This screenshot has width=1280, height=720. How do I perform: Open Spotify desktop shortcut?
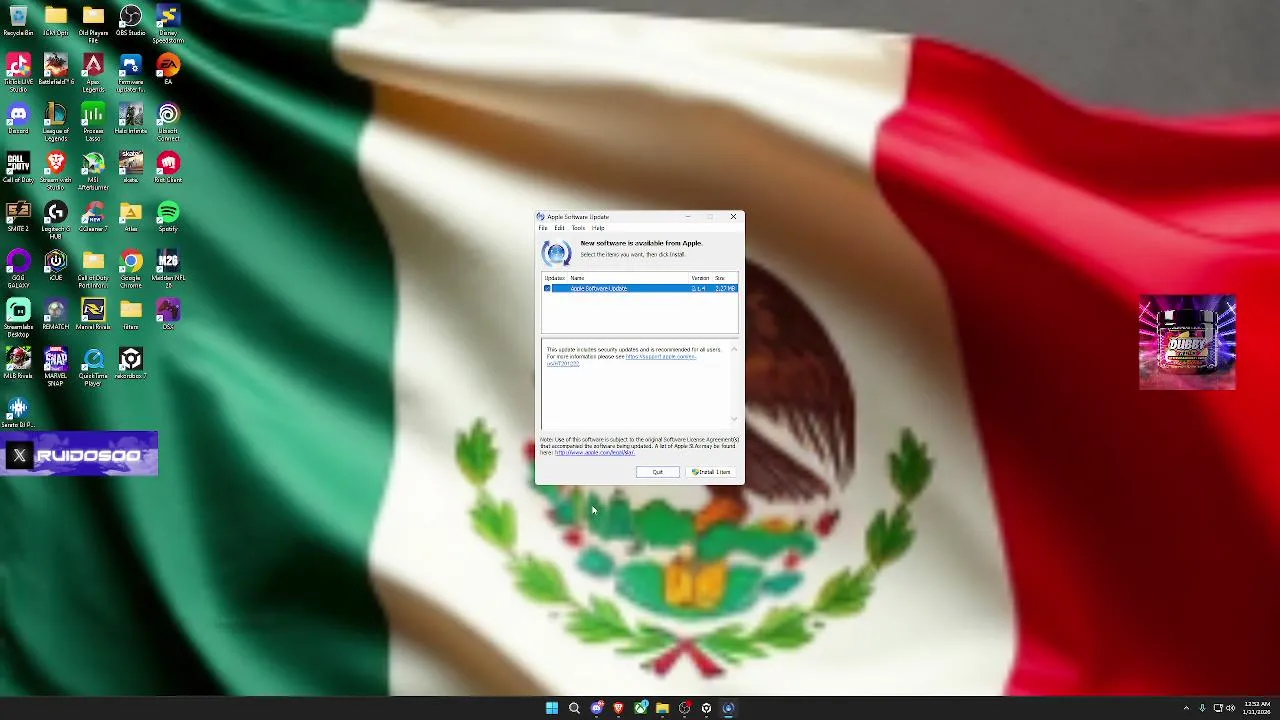168,216
